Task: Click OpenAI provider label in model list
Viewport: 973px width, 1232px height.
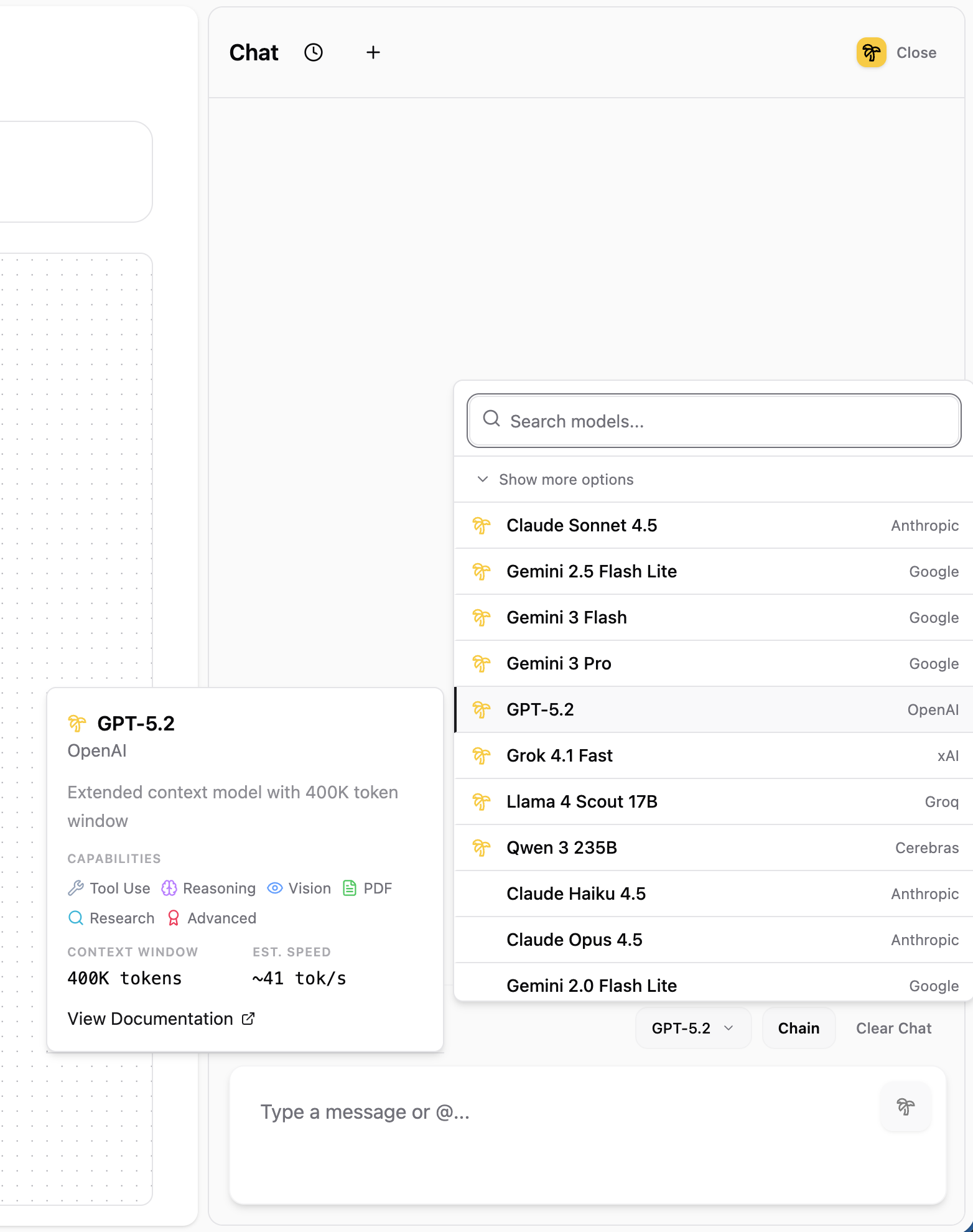Action: [x=933, y=710]
